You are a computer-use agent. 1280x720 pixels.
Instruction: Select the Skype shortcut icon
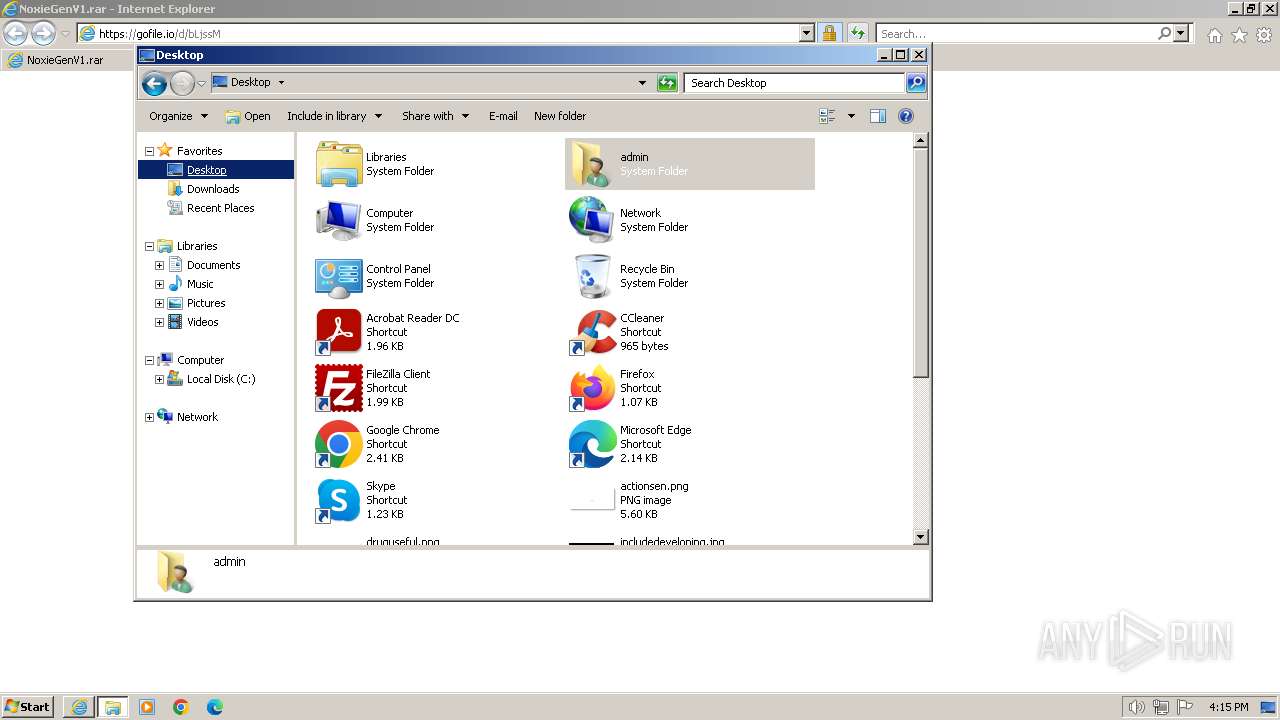(339, 499)
